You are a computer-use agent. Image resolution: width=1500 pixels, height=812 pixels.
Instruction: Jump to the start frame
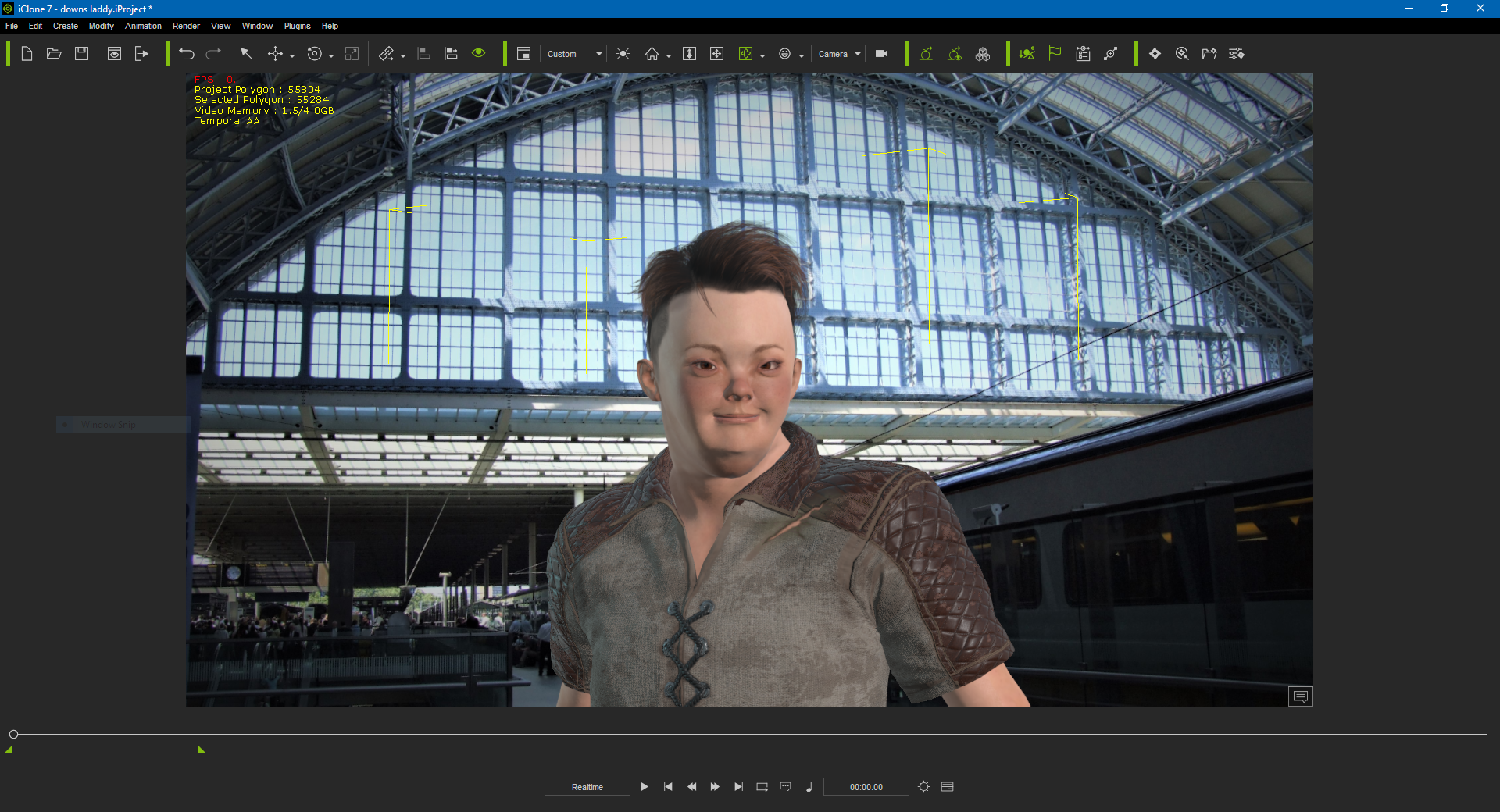tap(668, 787)
